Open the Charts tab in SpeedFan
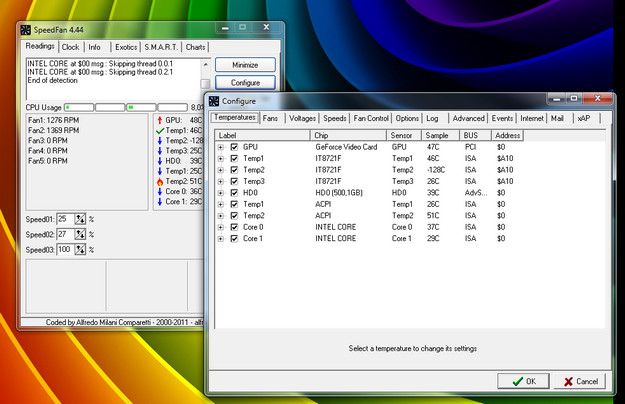Screen dimensions: 625x404 (x=195, y=47)
